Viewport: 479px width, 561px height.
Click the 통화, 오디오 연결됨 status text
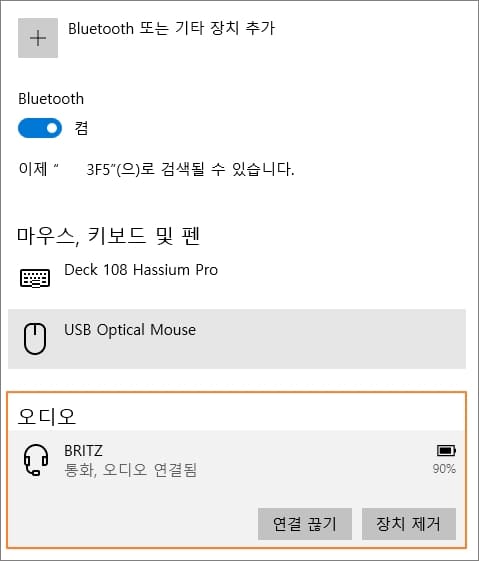[x=131, y=470]
